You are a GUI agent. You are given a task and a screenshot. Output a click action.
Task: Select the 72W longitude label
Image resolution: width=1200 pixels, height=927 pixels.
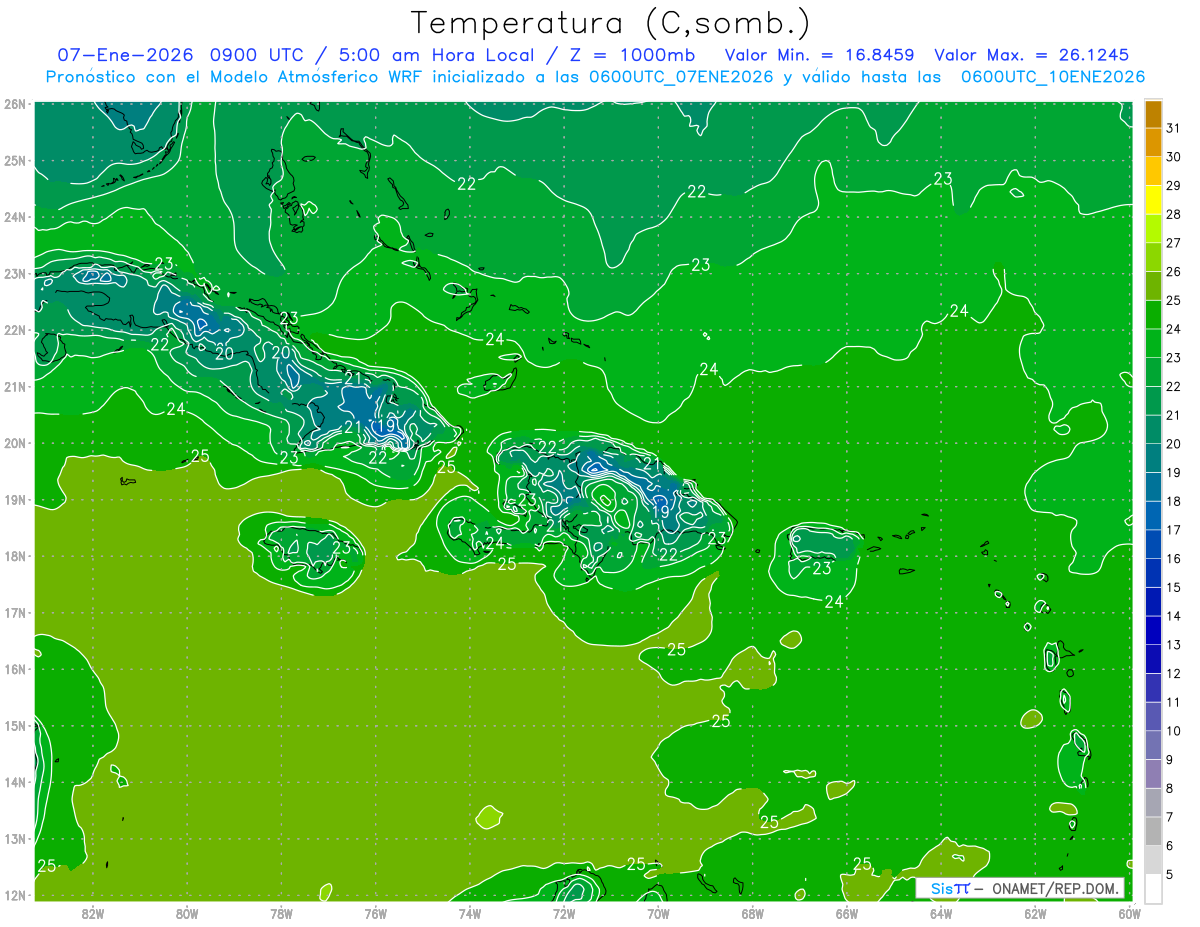click(x=564, y=913)
